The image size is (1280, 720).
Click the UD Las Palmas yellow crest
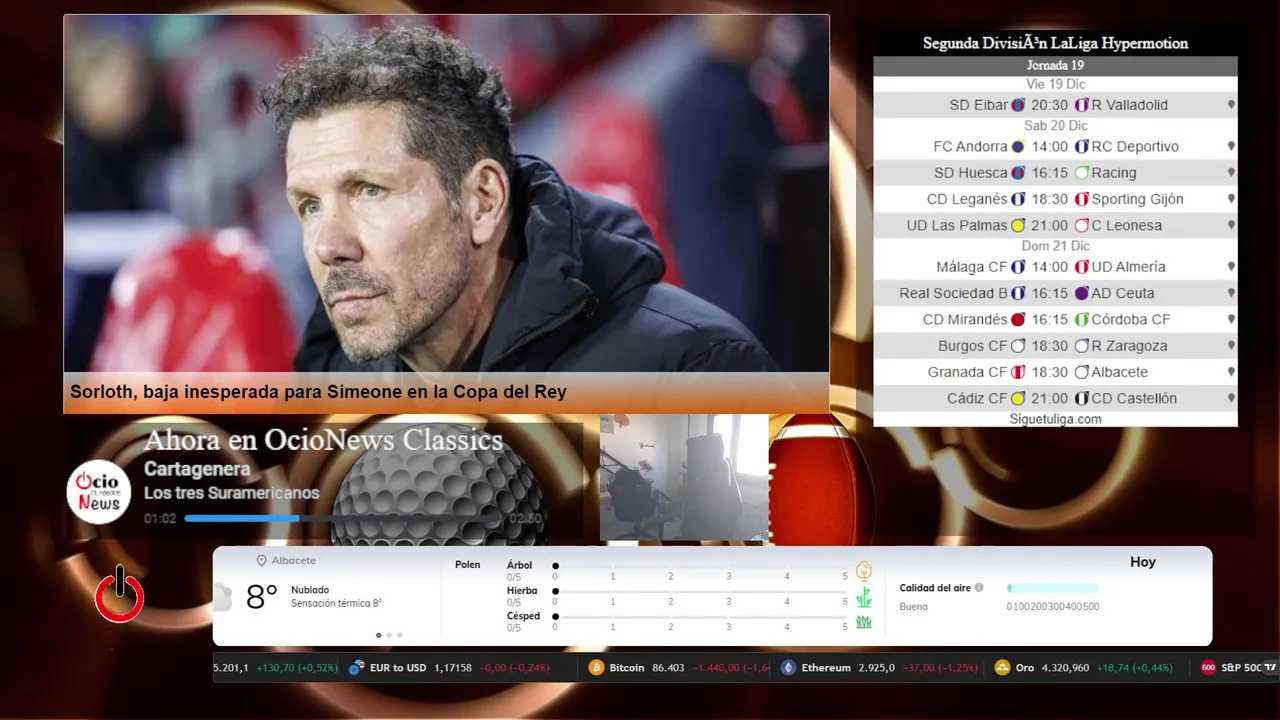[x=1018, y=226]
